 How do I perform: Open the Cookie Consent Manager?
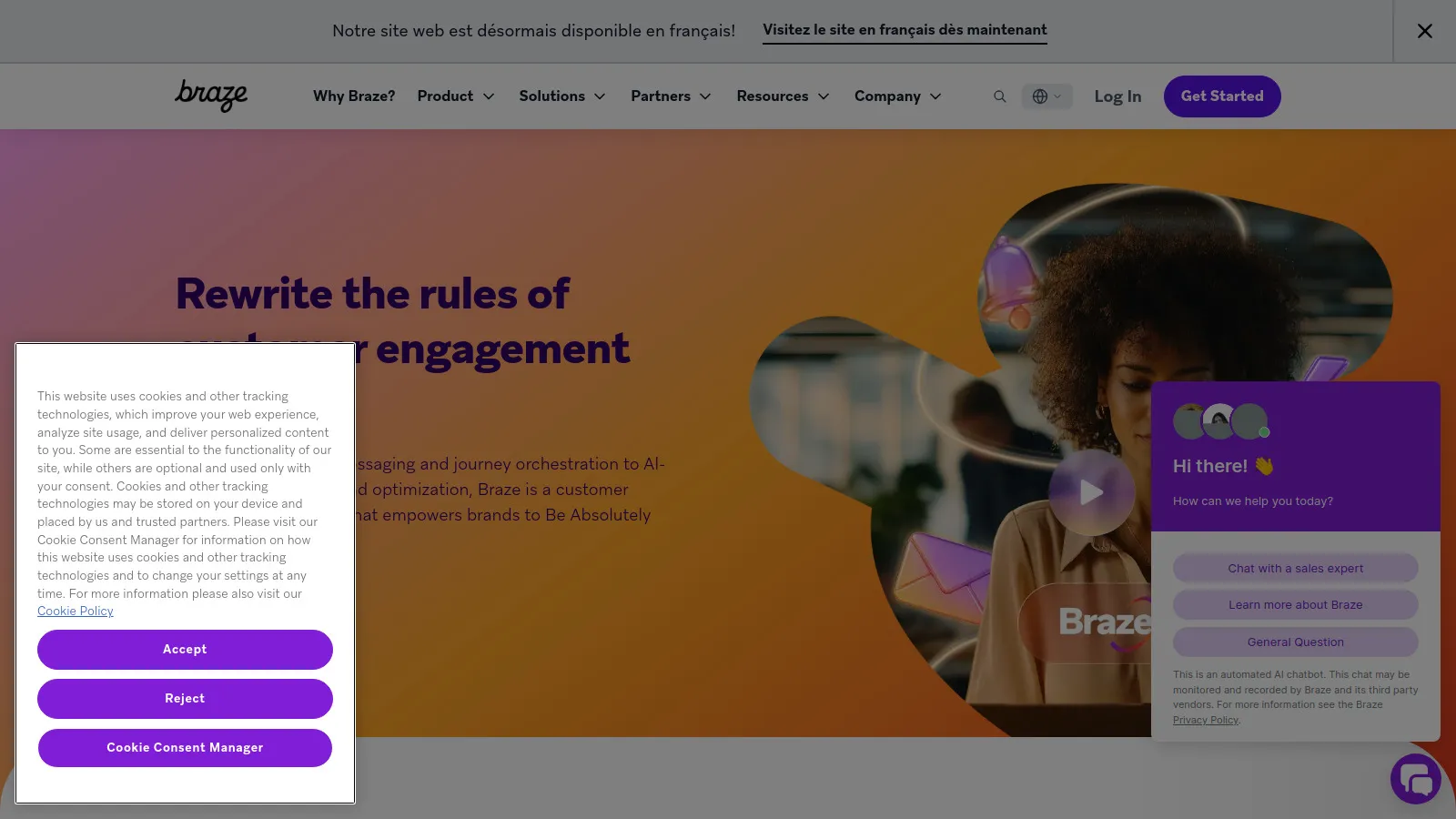pos(184,747)
